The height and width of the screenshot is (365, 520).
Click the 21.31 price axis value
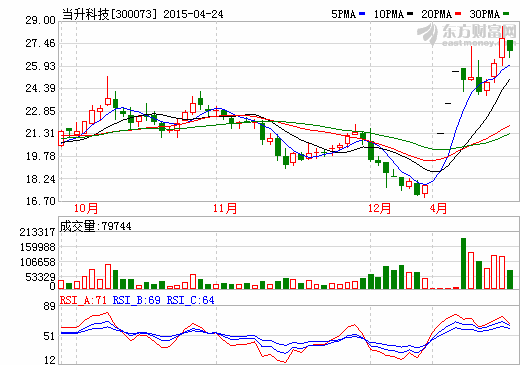pos(40,133)
